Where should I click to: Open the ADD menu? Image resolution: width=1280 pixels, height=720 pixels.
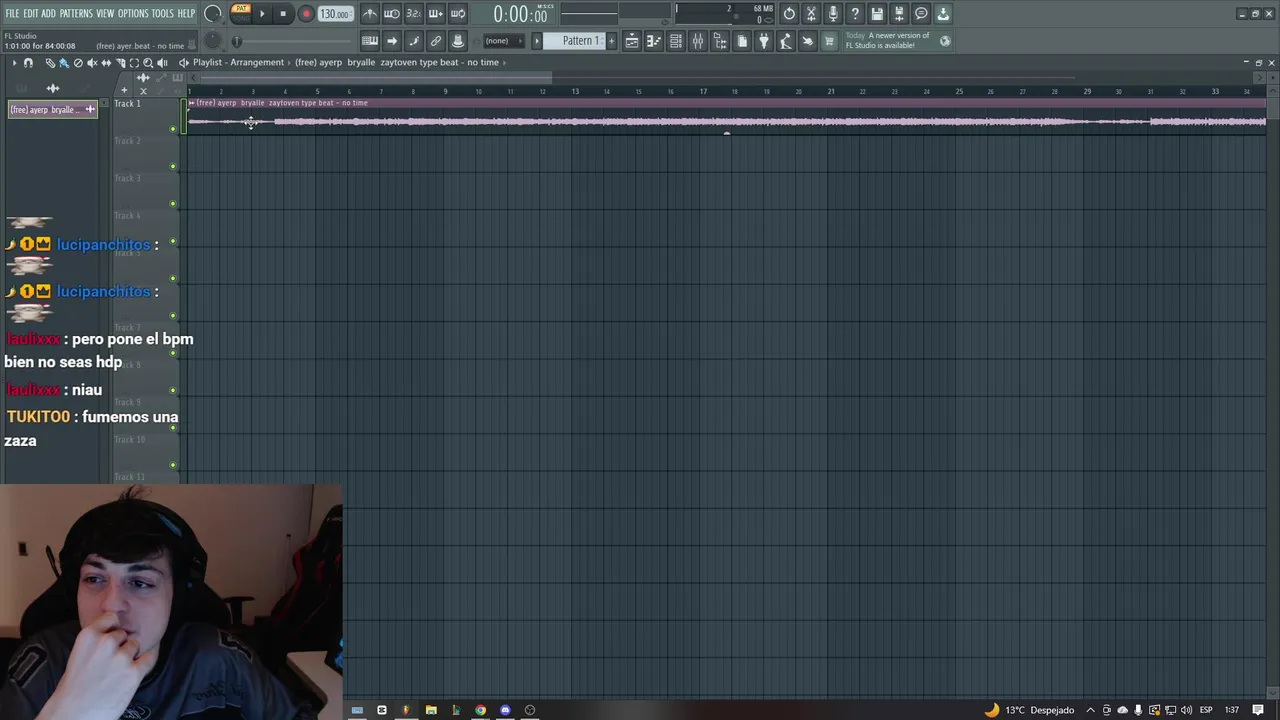pyautogui.click(x=48, y=13)
